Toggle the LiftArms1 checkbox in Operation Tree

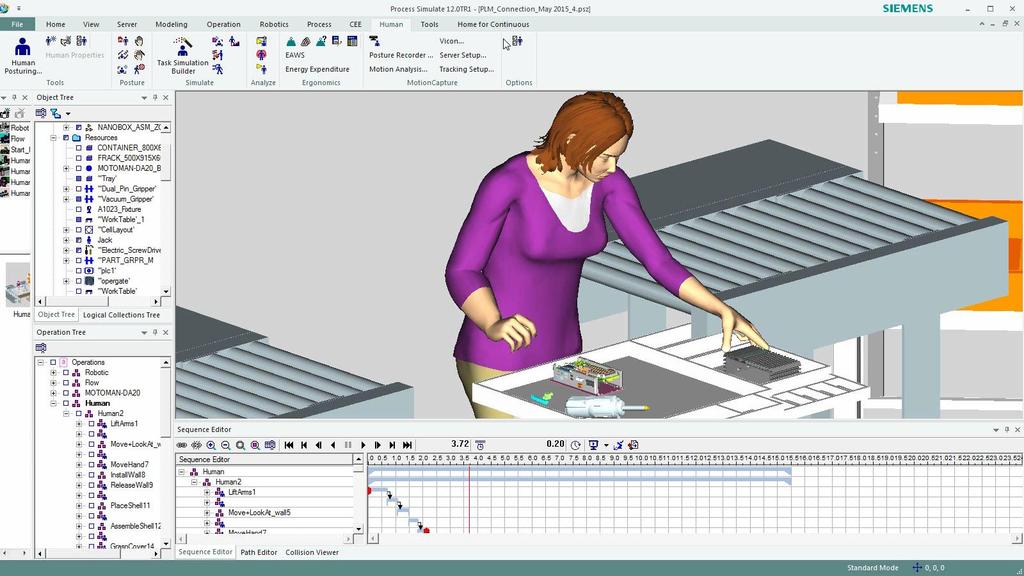tap(91, 424)
